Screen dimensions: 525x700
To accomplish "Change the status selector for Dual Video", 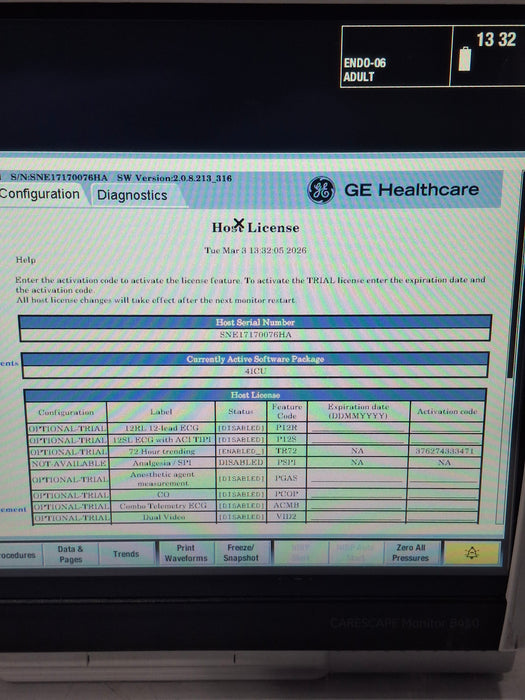I will 241,517.
